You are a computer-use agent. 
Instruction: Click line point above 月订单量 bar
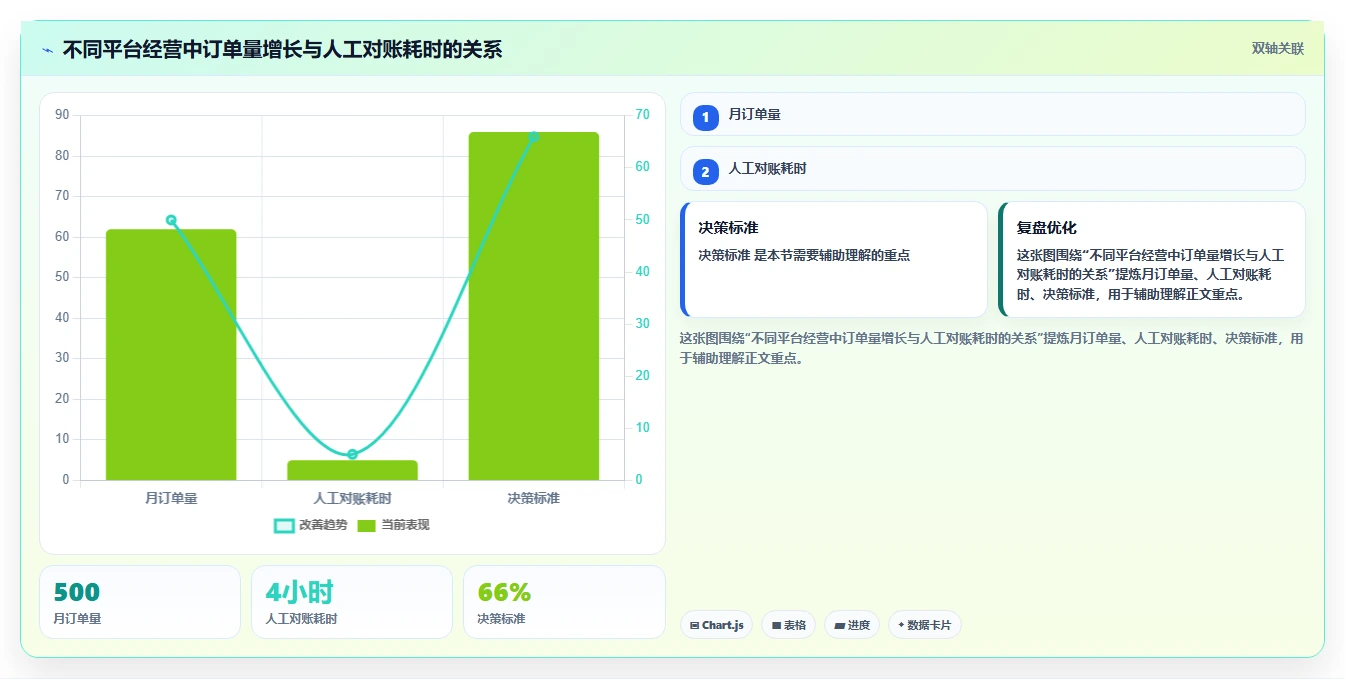point(171,220)
